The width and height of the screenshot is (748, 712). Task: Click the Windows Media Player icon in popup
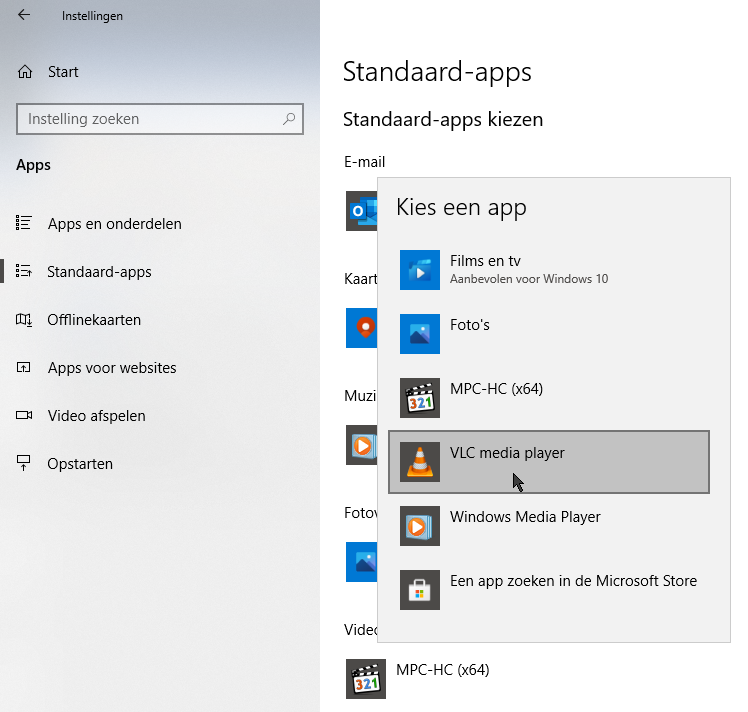420,526
